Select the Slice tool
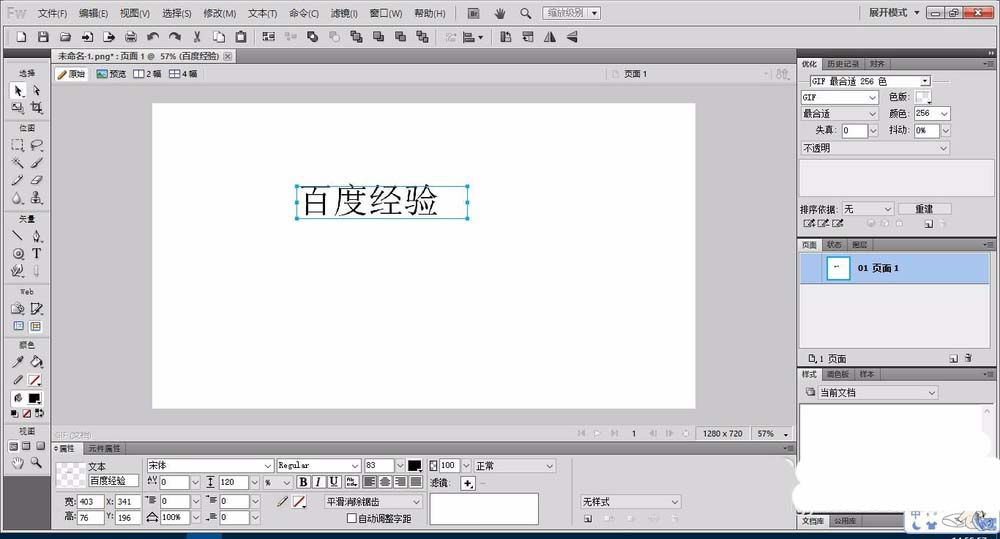The width and height of the screenshot is (1000, 539). pos(36,309)
